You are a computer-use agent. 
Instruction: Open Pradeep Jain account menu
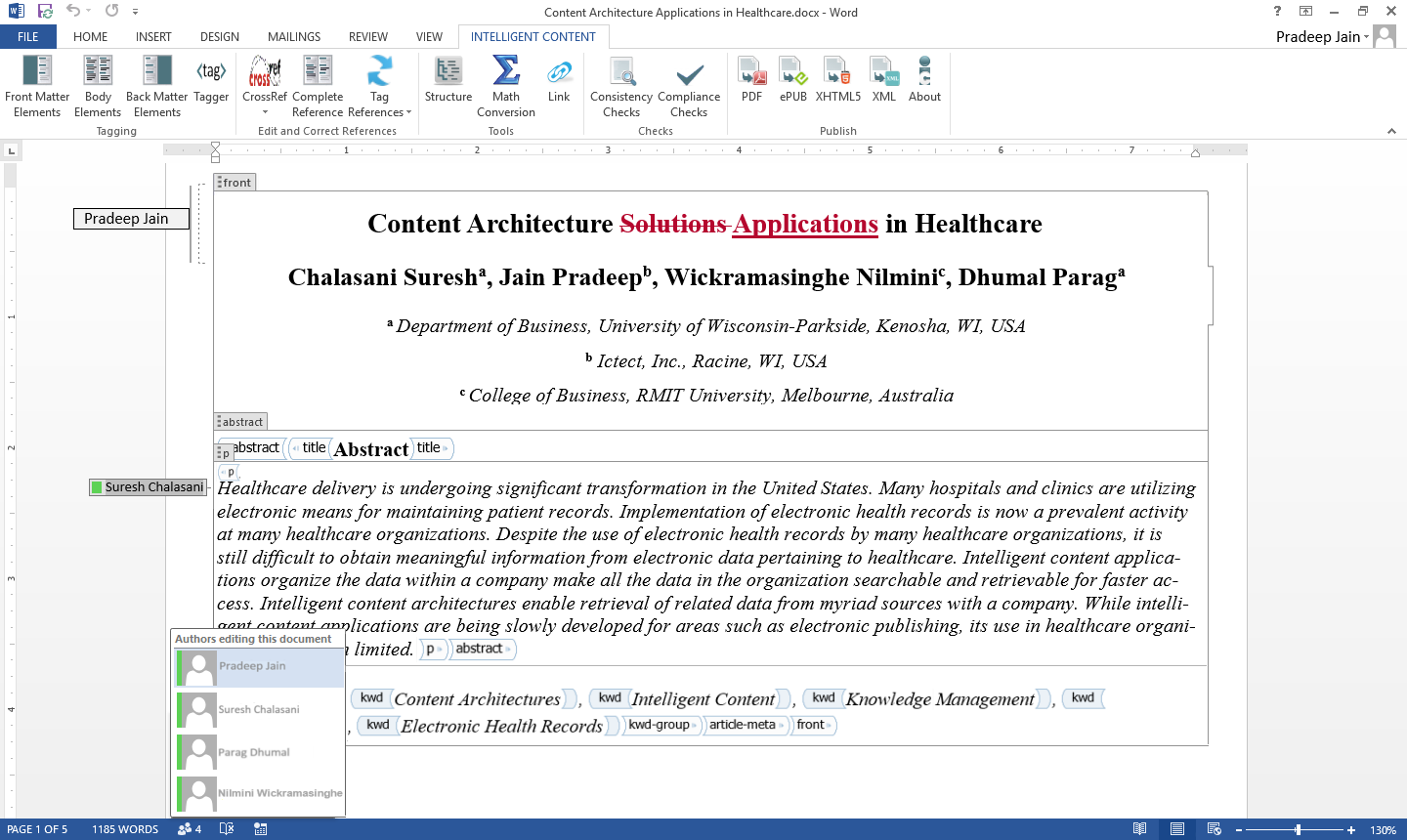pos(1322,37)
